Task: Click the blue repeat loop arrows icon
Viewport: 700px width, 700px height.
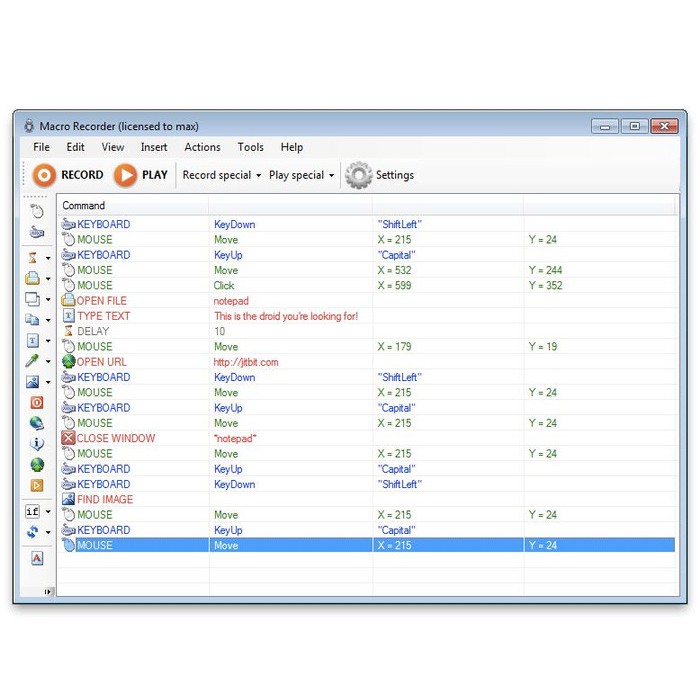Action: 33,532
